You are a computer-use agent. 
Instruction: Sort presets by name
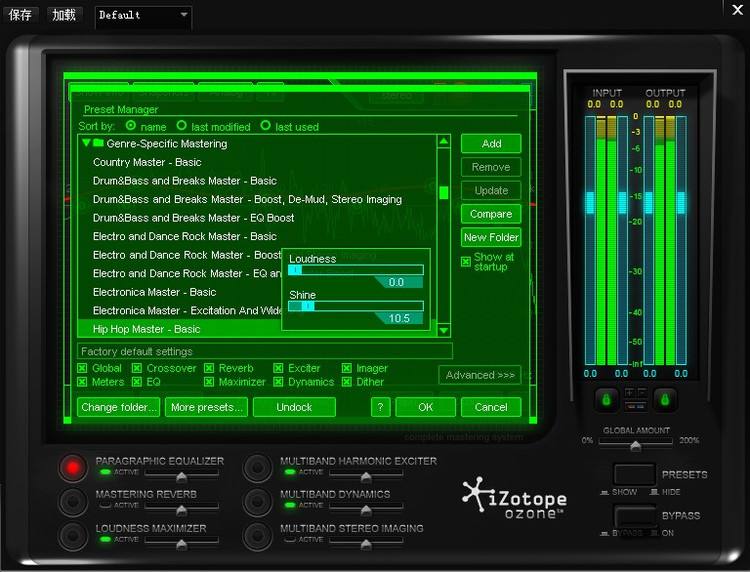(x=131, y=125)
